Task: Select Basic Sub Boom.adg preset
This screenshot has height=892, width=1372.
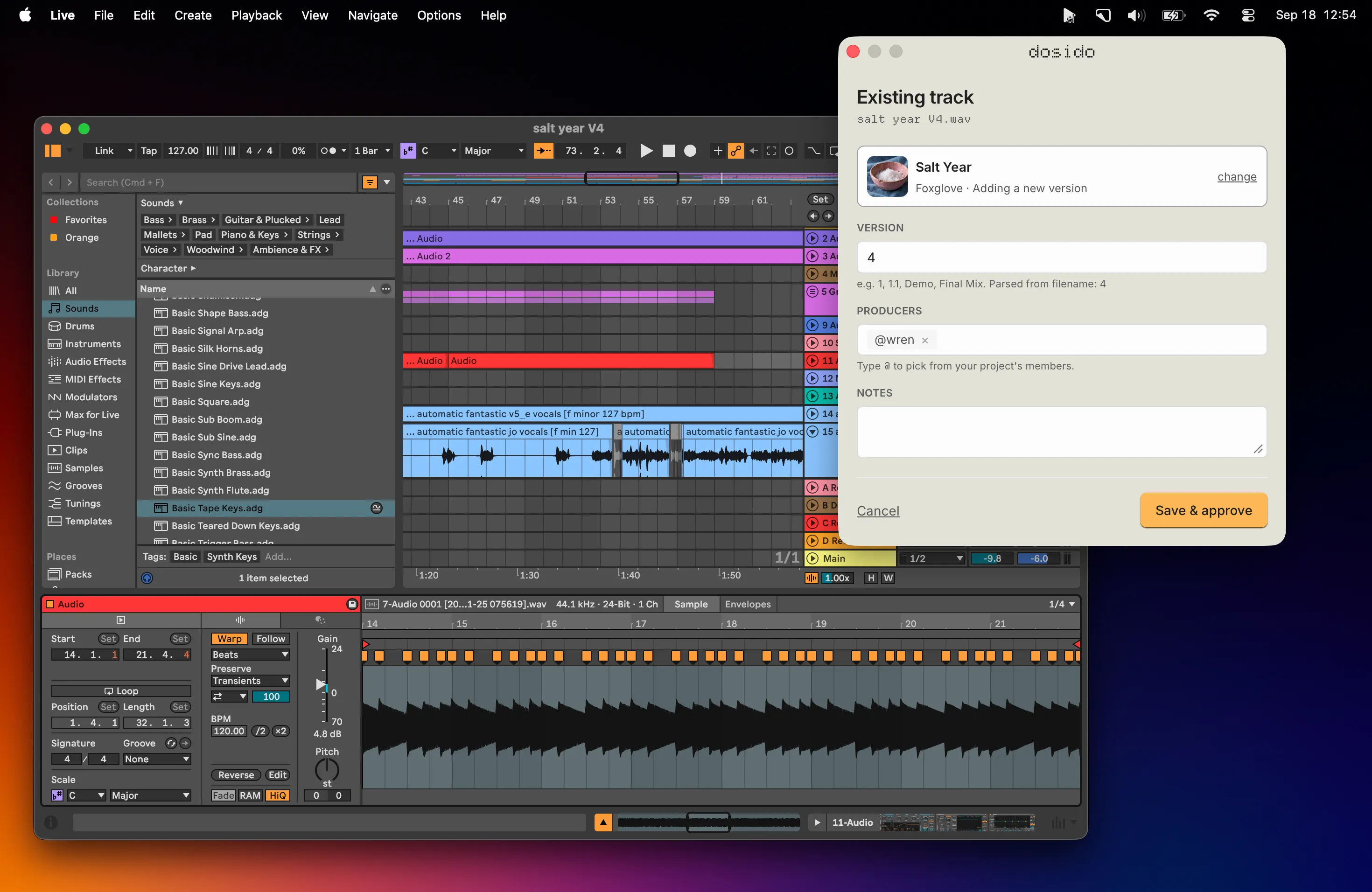Action: point(217,419)
